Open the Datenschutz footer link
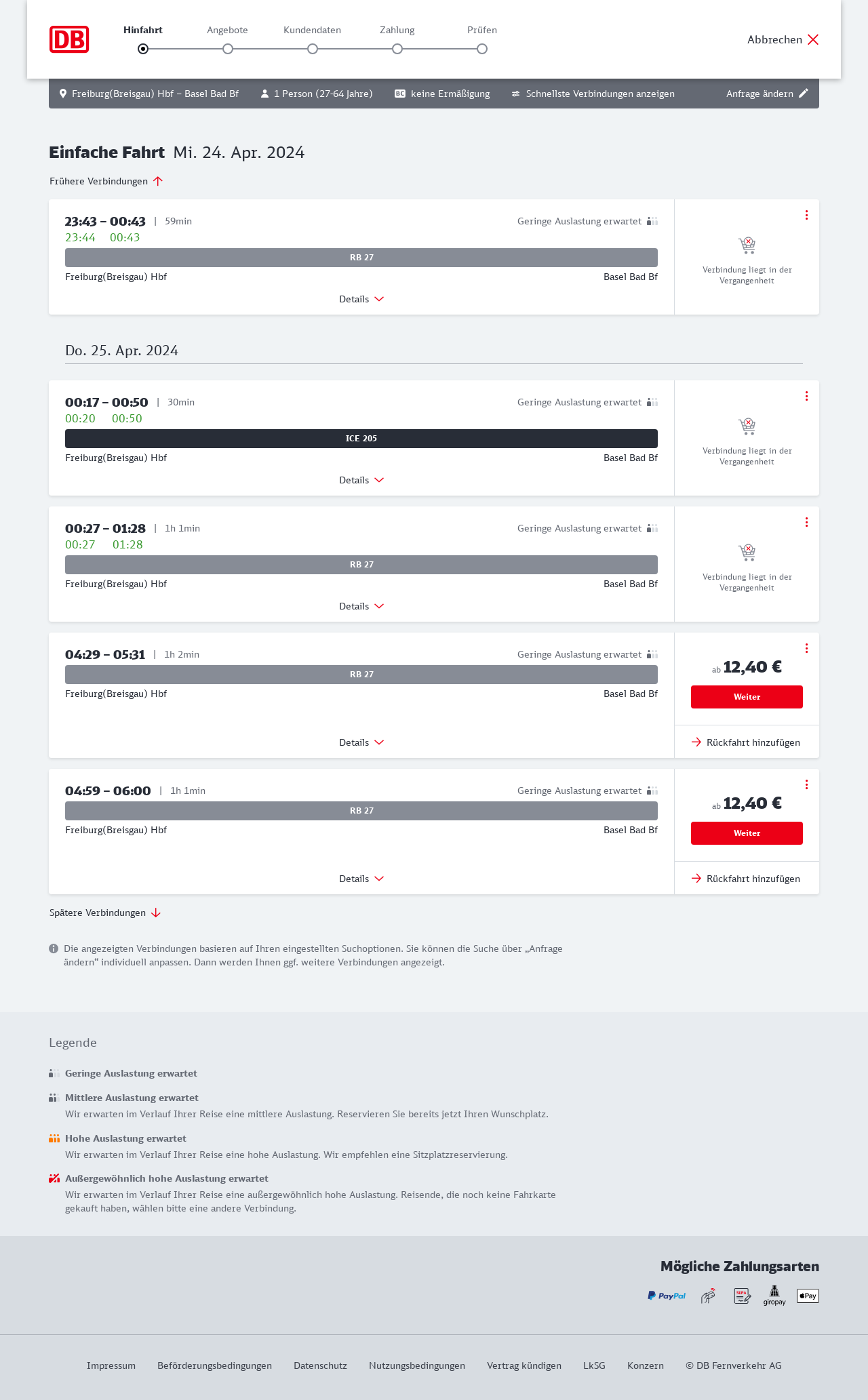 coord(320,1365)
